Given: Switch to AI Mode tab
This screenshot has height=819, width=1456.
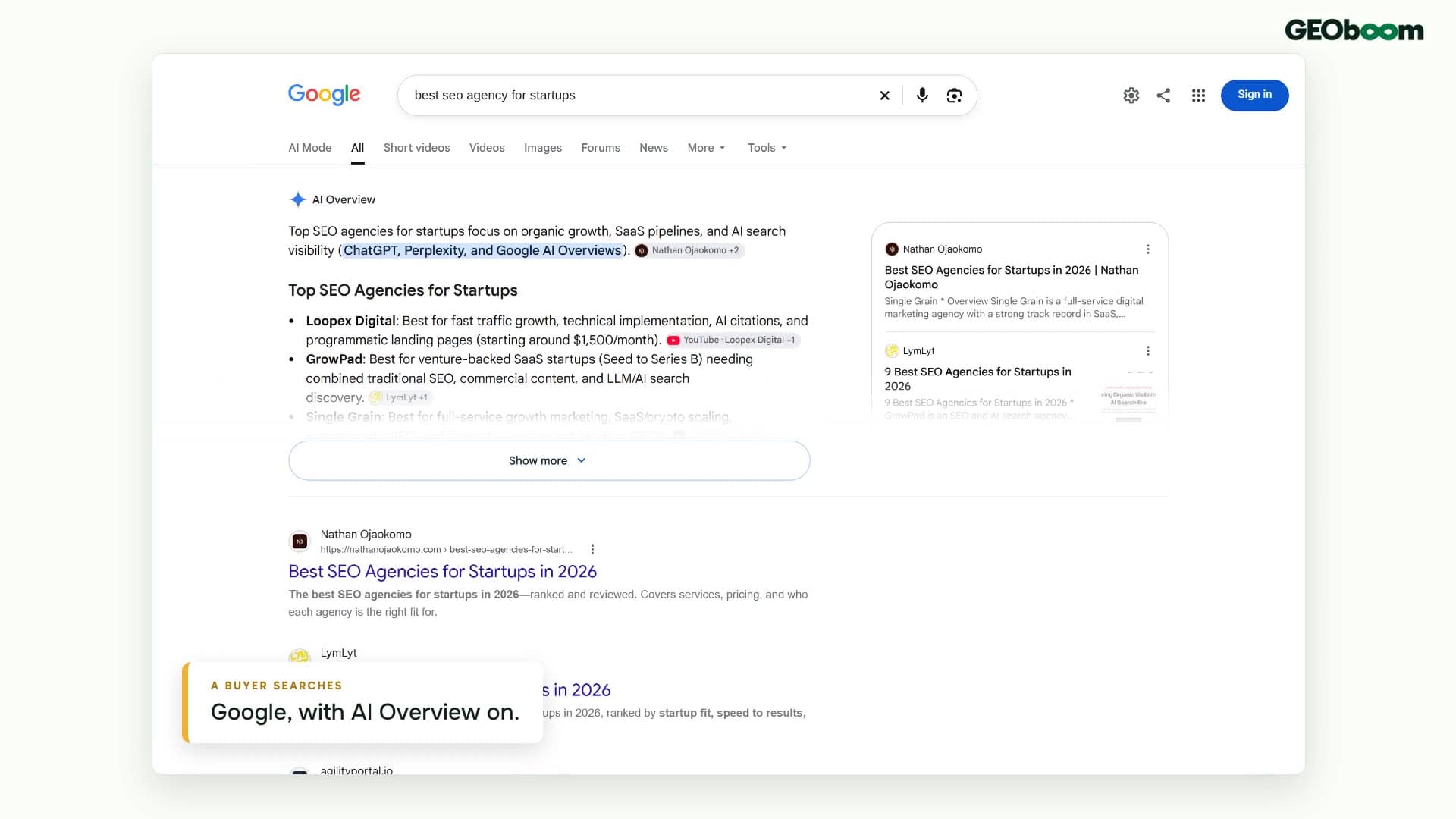Looking at the screenshot, I should (309, 148).
